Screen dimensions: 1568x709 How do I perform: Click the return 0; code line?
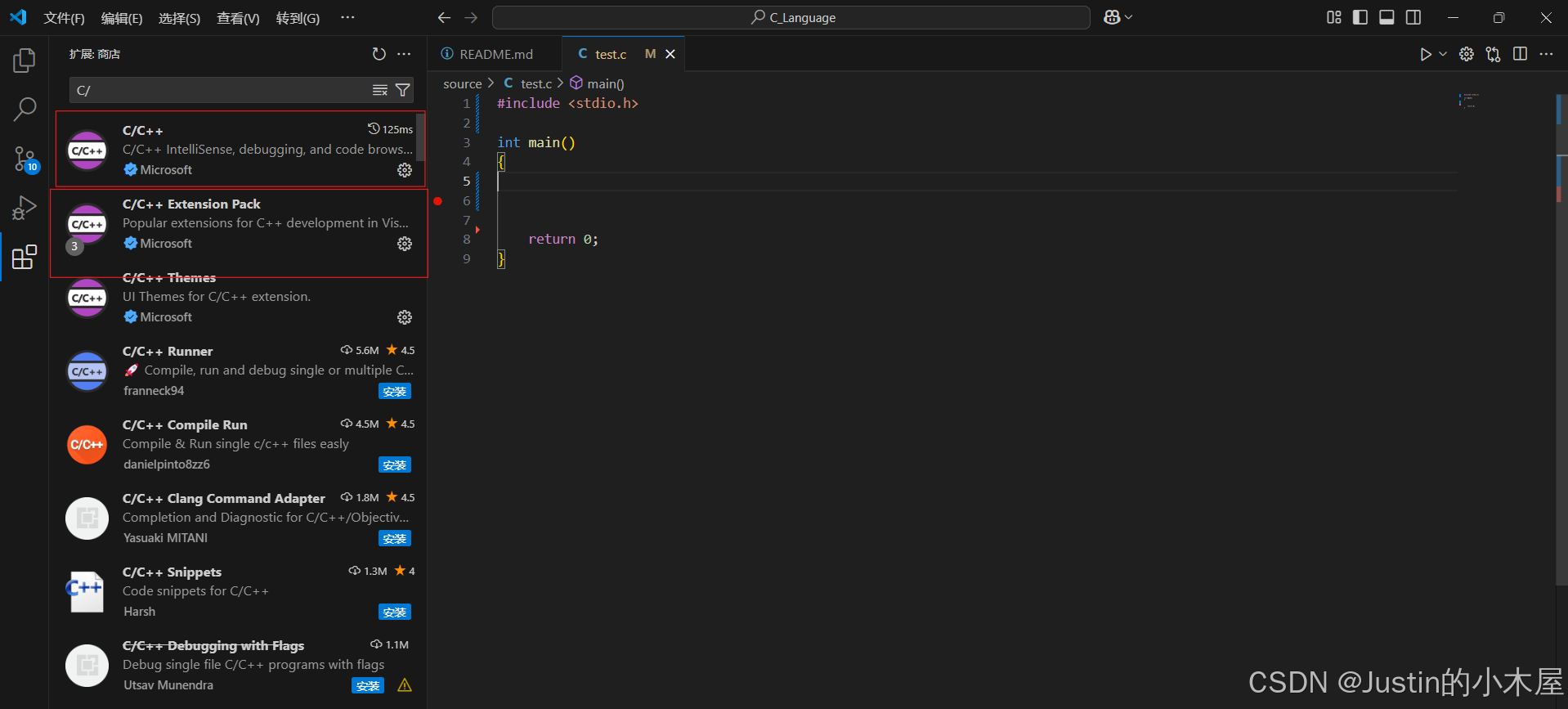click(x=563, y=239)
